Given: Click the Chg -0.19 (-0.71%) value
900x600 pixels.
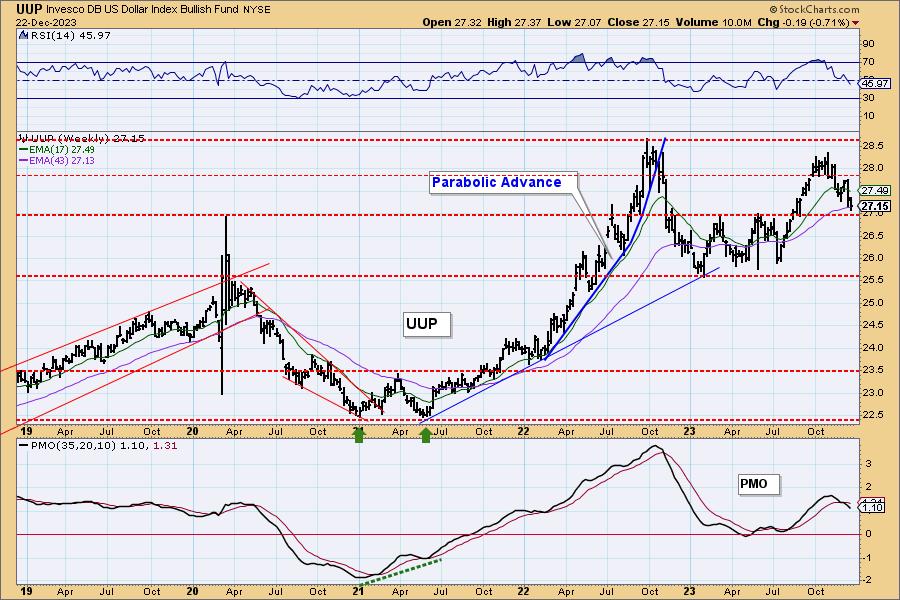Looking at the screenshot, I should 804,22.
